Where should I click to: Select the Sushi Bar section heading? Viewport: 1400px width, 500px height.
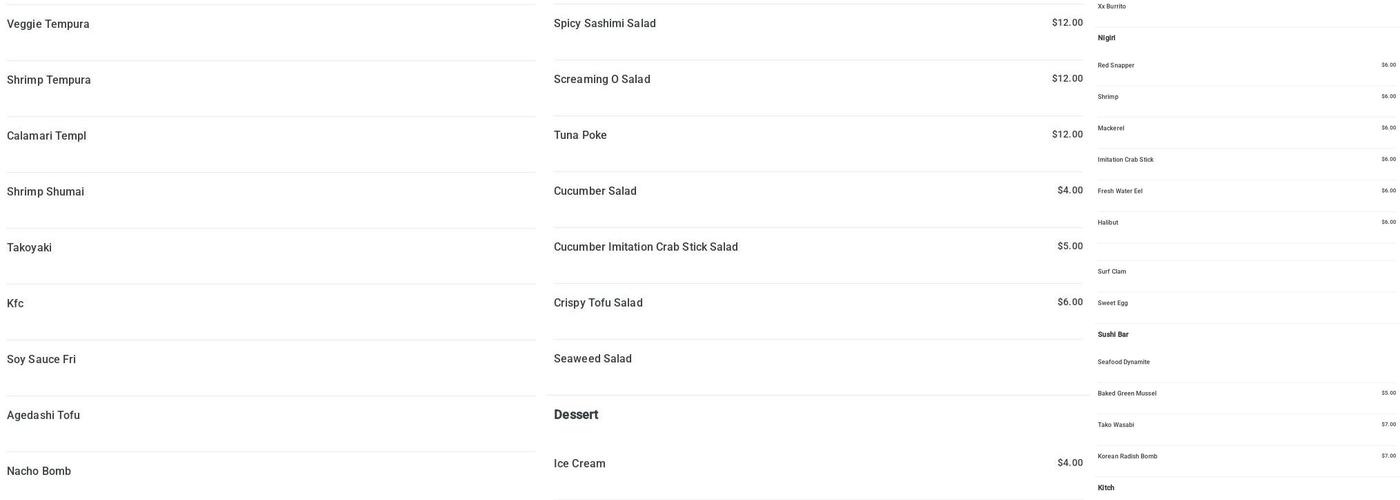coord(1113,335)
